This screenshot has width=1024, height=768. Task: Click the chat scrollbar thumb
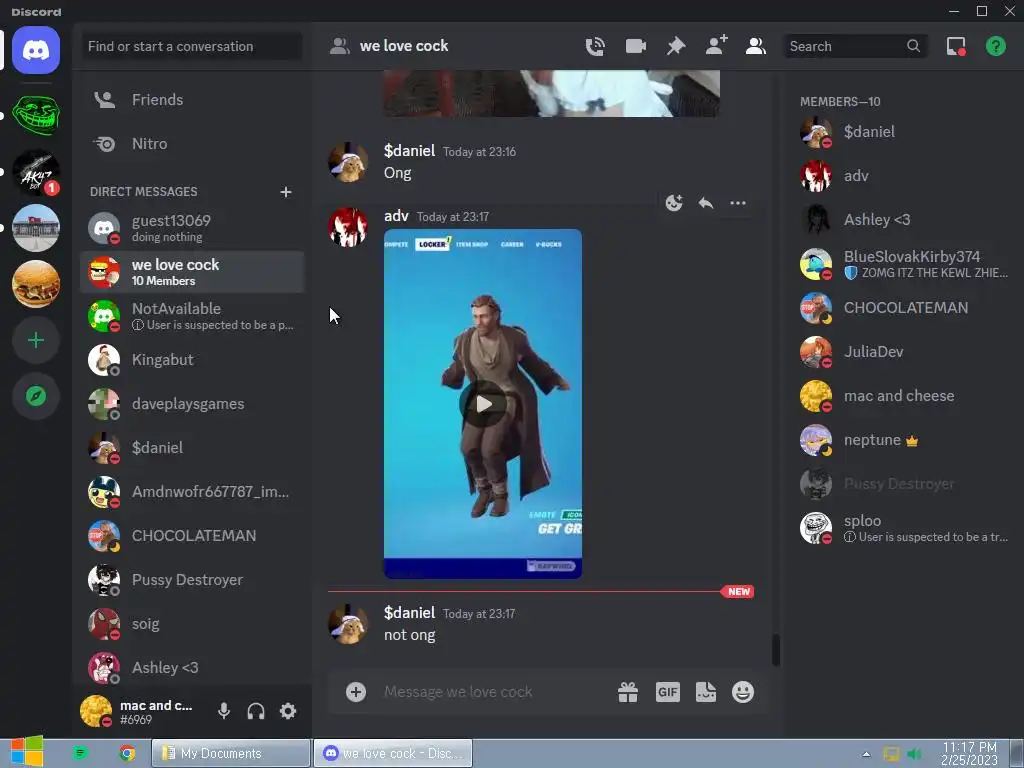coord(776,650)
